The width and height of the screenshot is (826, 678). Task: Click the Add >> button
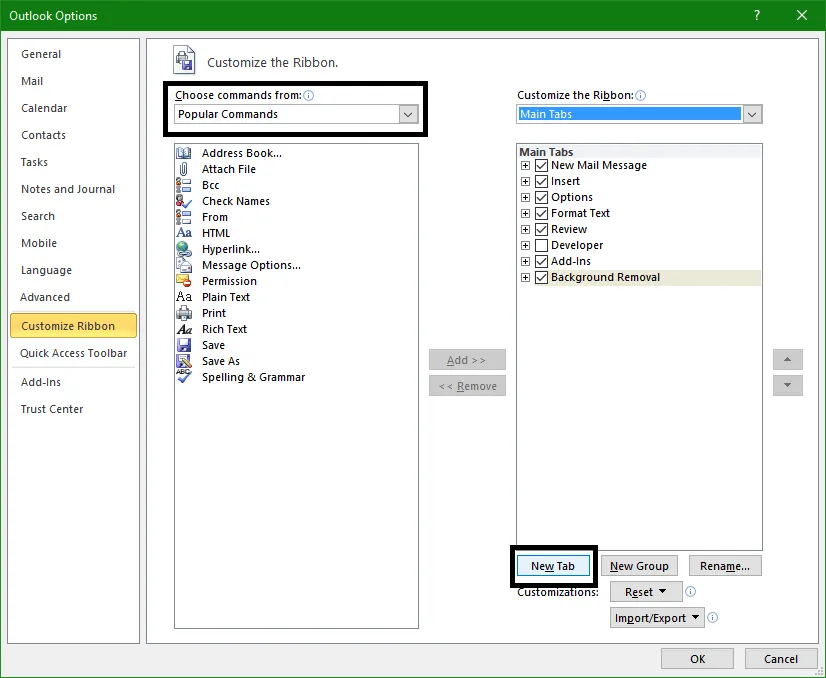(x=467, y=360)
